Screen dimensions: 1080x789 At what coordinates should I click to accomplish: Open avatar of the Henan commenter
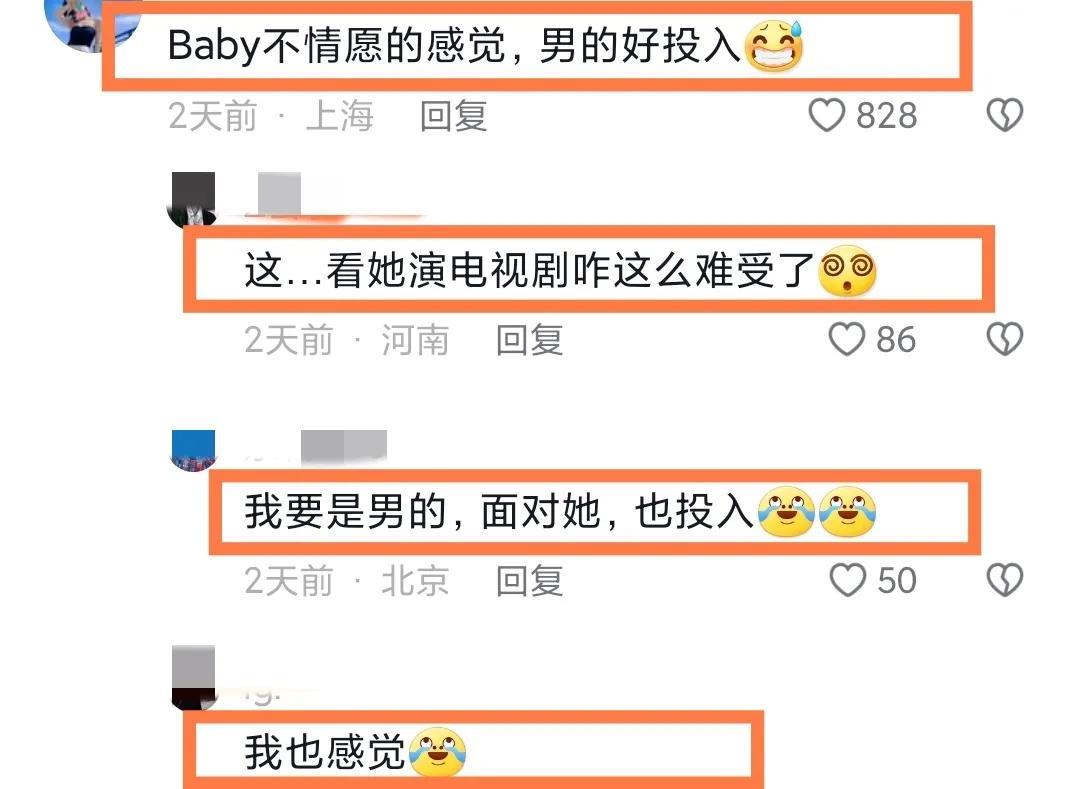[193, 200]
